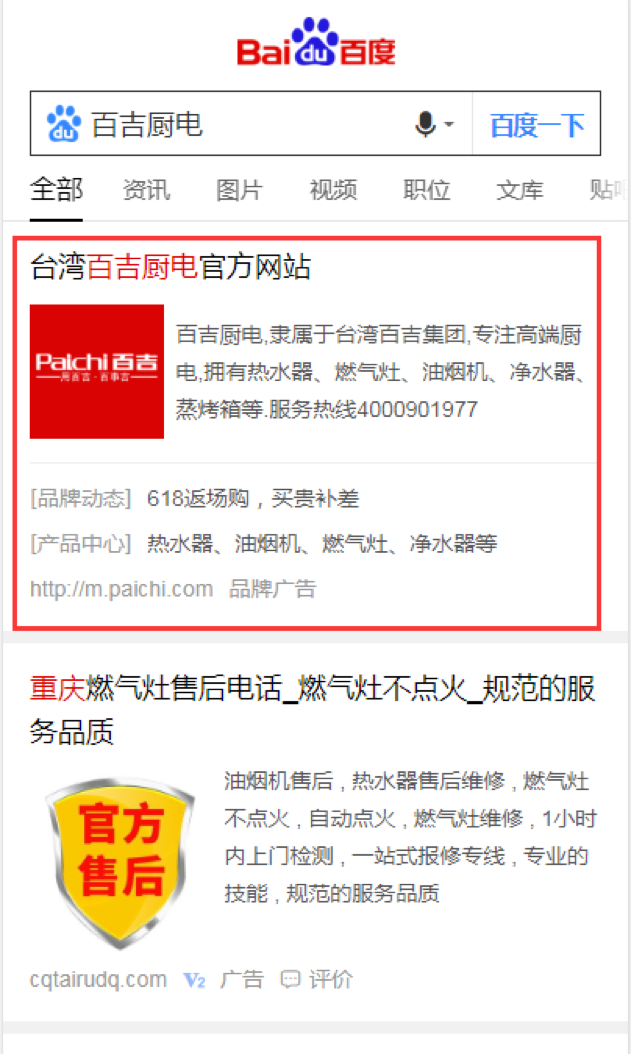Image resolution: width=631 pixels, height=1054 pixels.
Task: Click the paw icon in search box
Action: (x=64, y=124)
